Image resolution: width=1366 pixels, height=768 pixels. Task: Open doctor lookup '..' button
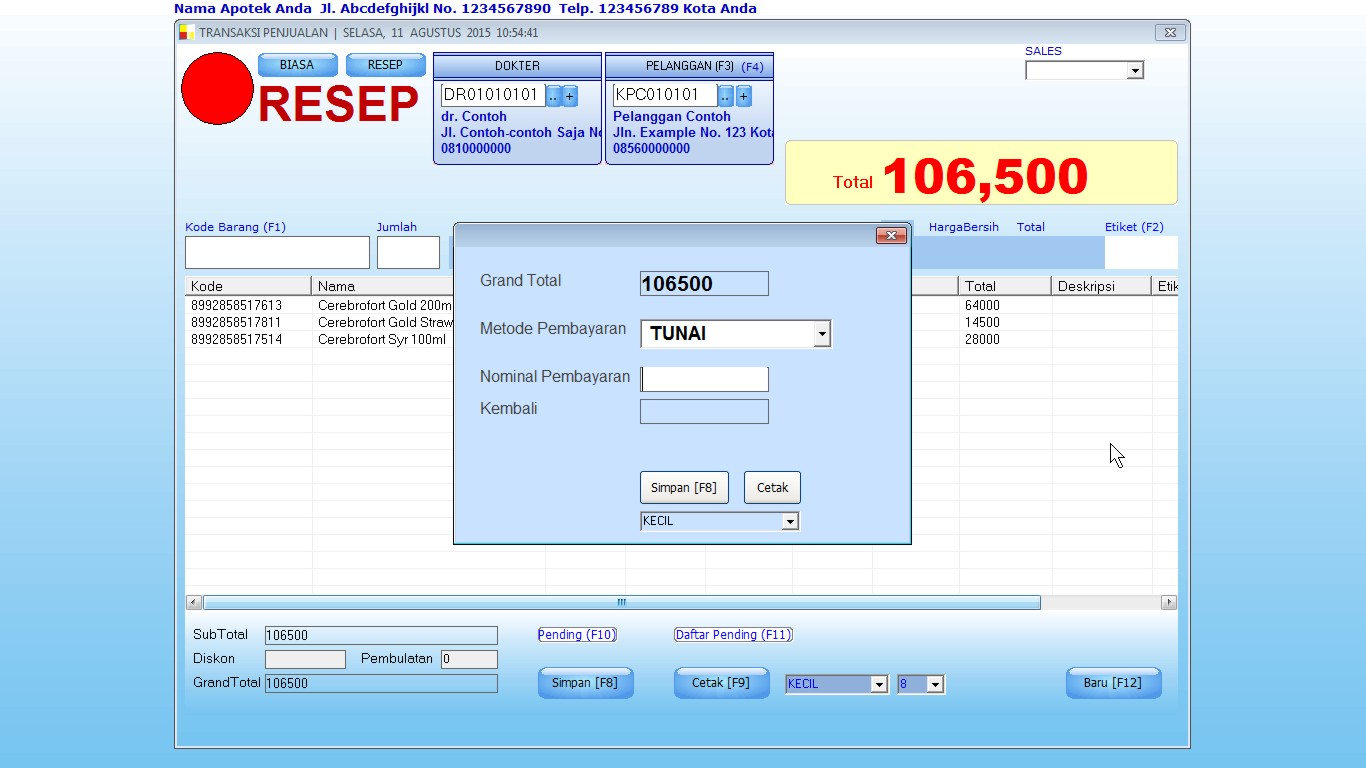point(553,96)
